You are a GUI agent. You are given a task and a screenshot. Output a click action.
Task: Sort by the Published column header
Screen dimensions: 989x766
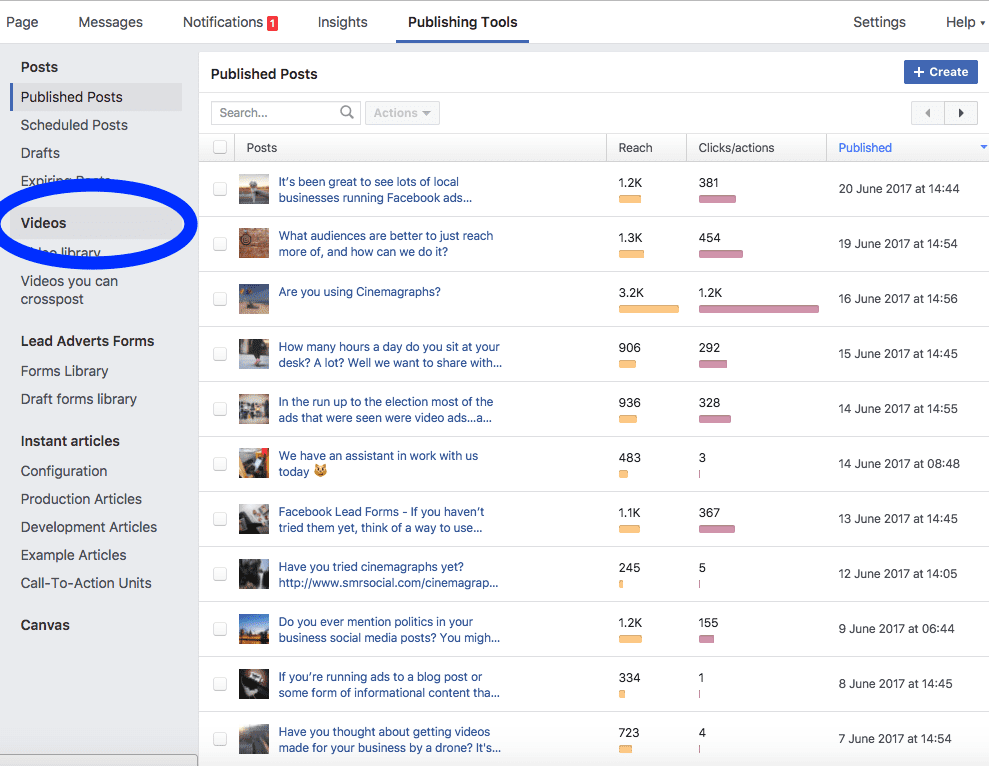tap(865, 148)
